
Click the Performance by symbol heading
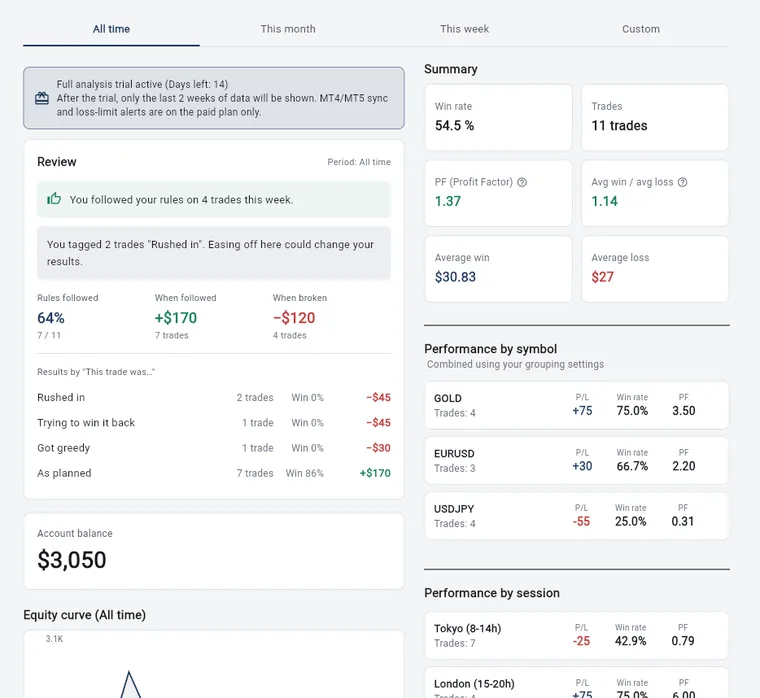point(491,349)
